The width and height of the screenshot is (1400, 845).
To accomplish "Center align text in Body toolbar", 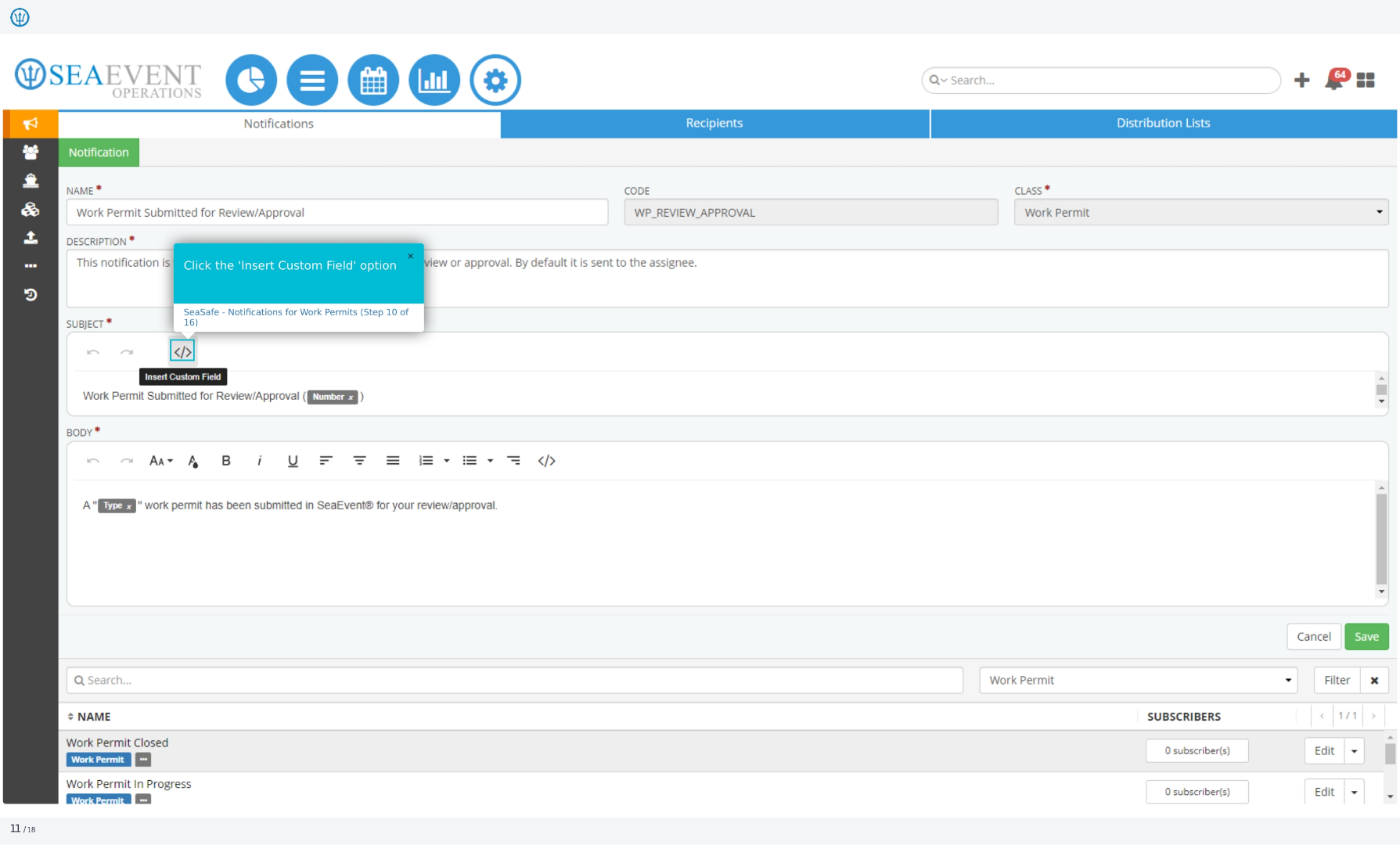I will 359,461.
